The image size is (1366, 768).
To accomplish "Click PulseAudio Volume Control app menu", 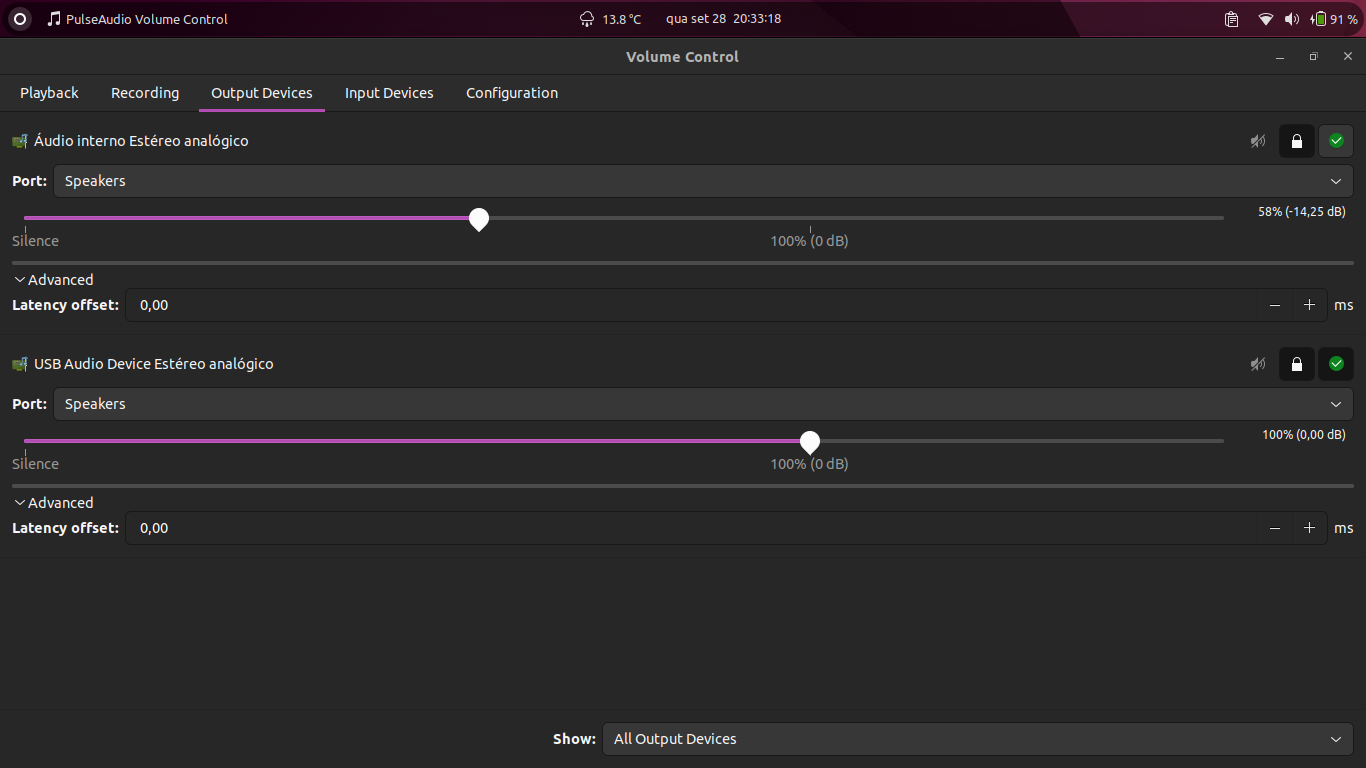I will pyautogui.click(x=137, y=19).
